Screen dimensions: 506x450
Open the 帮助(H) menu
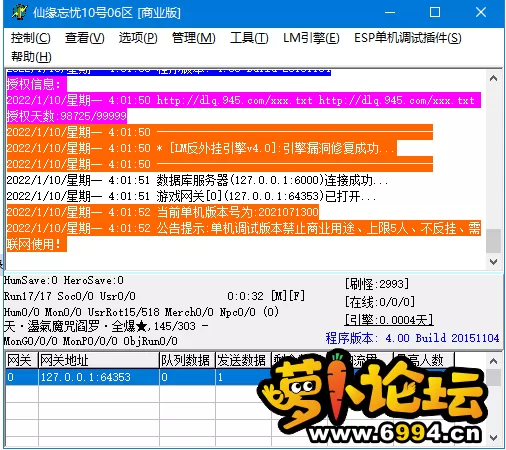click(x=31, y=57)
